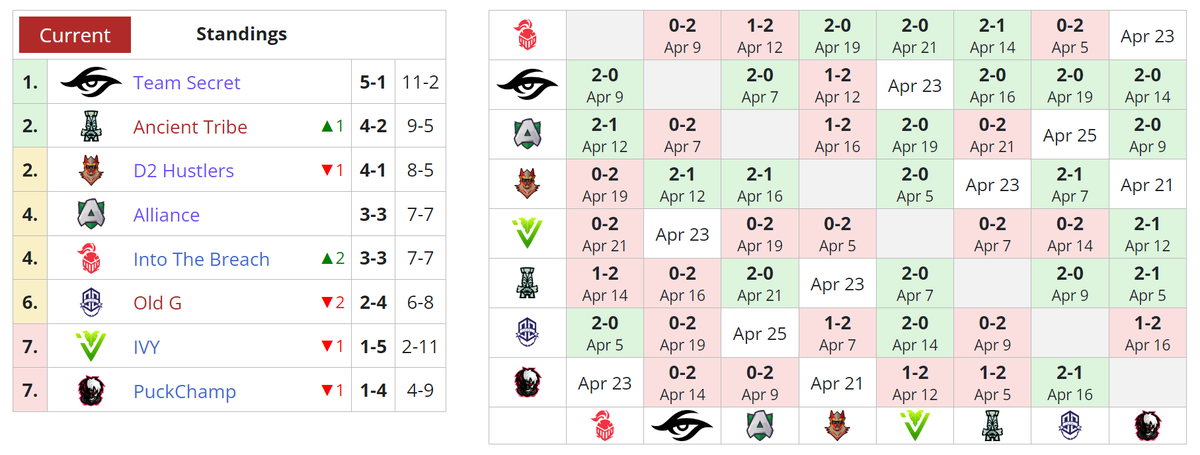Screen dimensions: 1200x455
Task: Select the 2-0 Apr 9 result in Team Secret row
Action: (x=604, y=86)
